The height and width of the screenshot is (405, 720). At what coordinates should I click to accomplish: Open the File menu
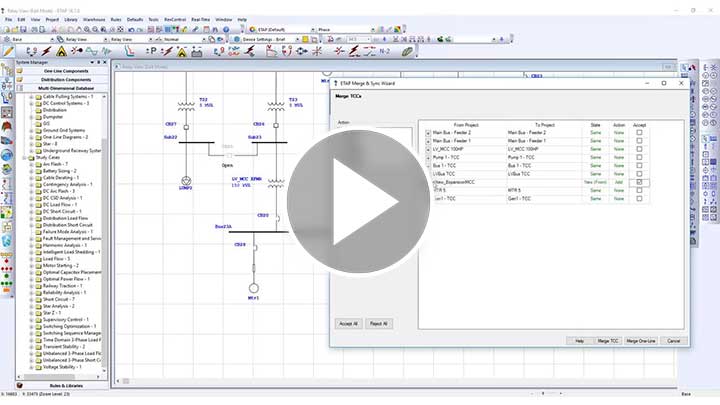(9, 20)
